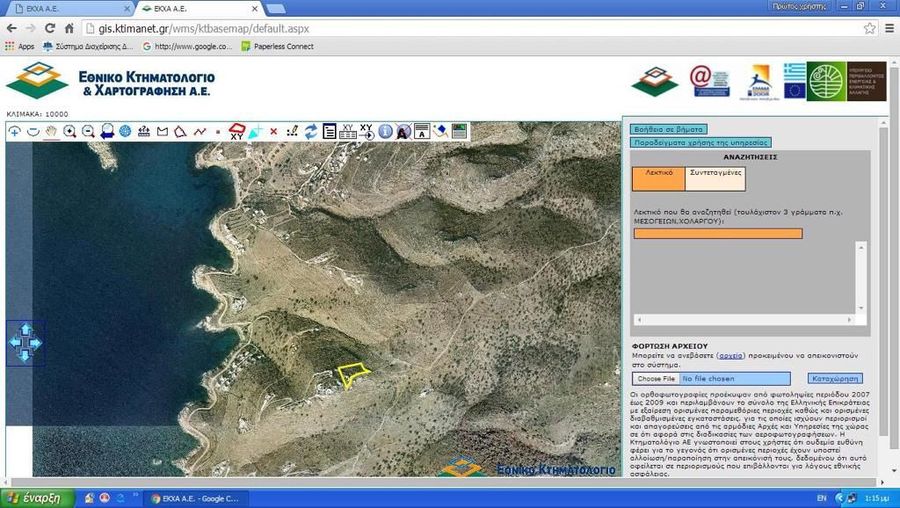The height and width of the screenshot is (508, 900).
Task: Click the go to XY coordinates icon
Action: click(366, 131)
